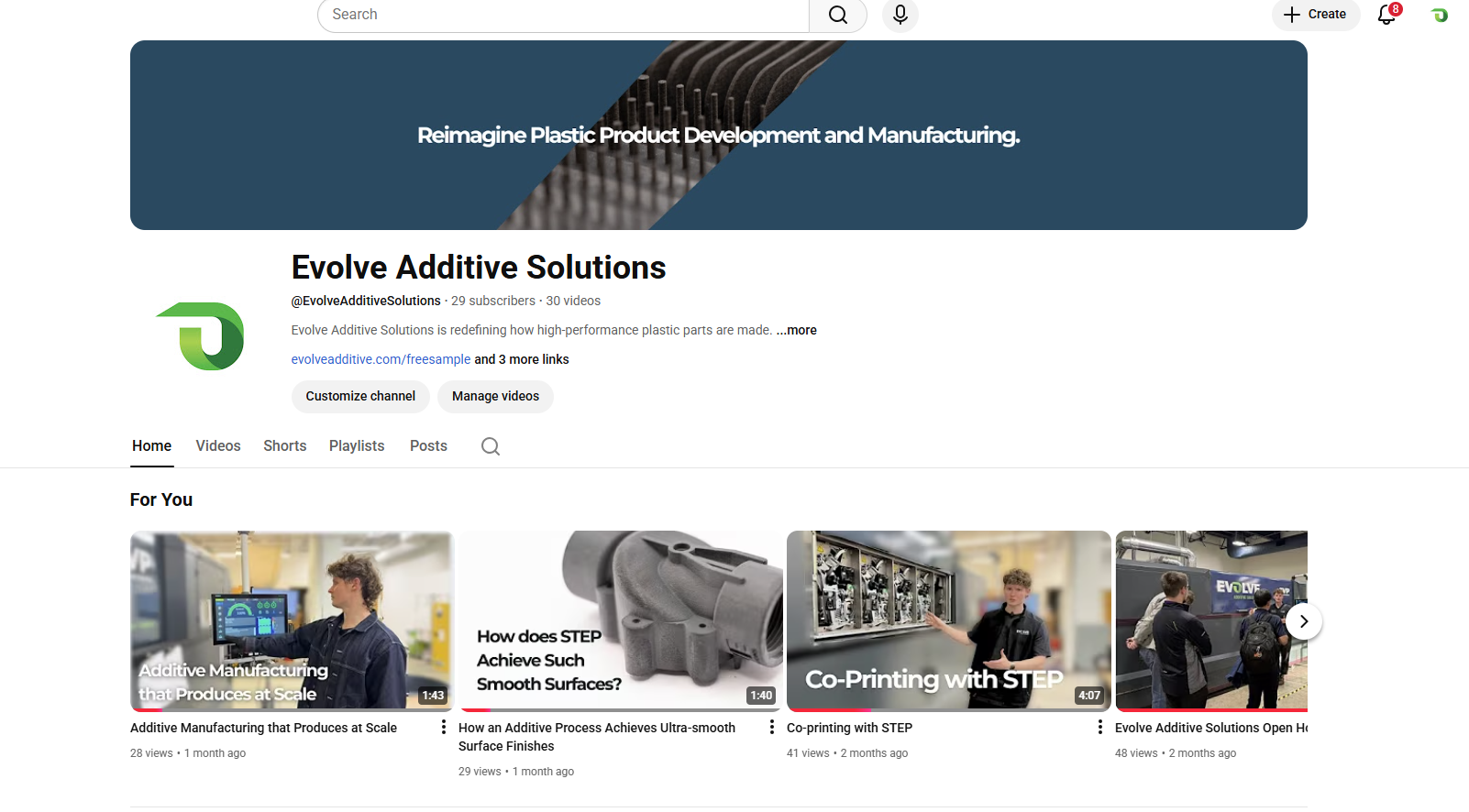Switch to the Videos tab
Screen dimensions: 1469x812
218,446
